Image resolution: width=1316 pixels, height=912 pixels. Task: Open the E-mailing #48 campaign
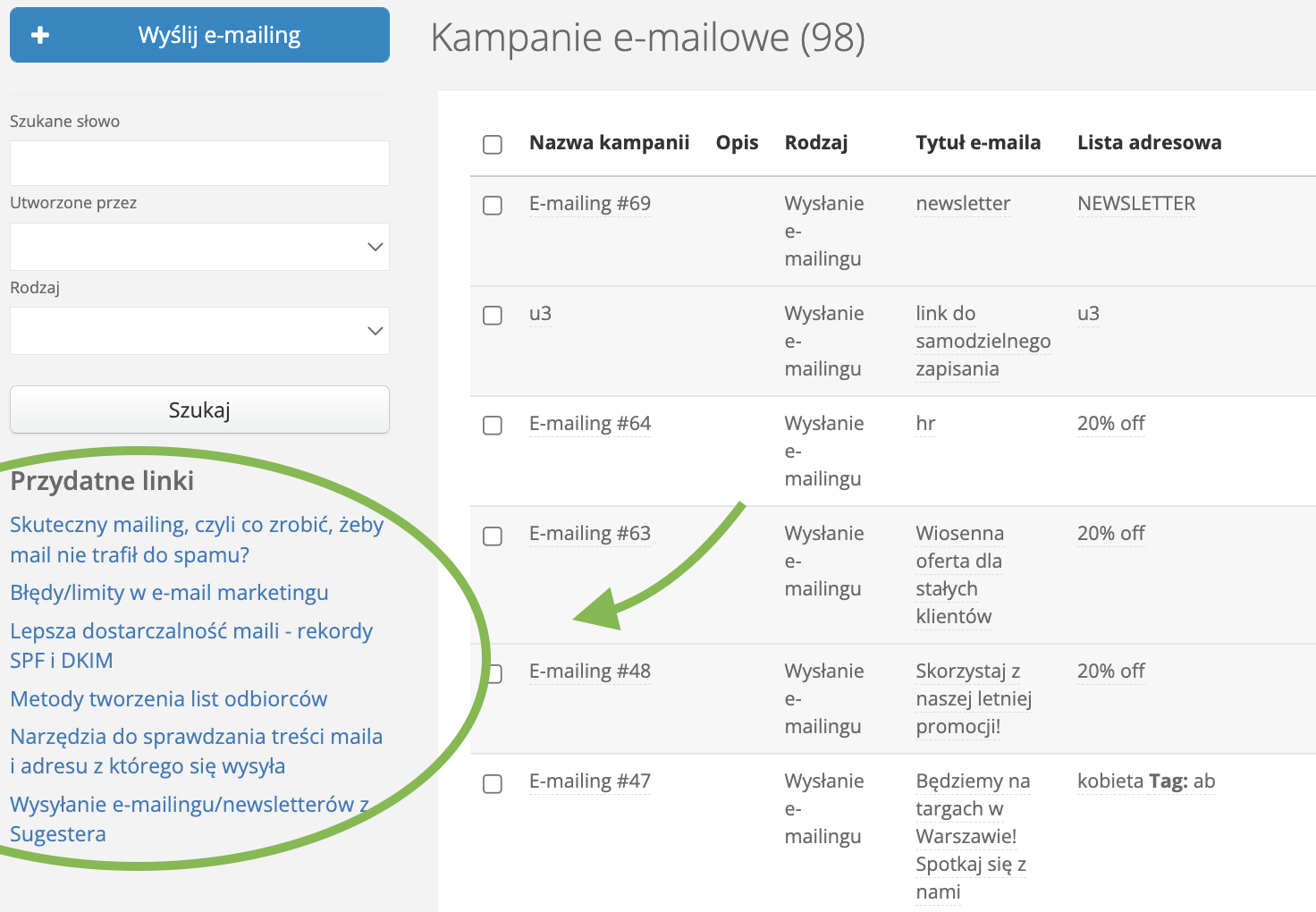click(589, 671)
